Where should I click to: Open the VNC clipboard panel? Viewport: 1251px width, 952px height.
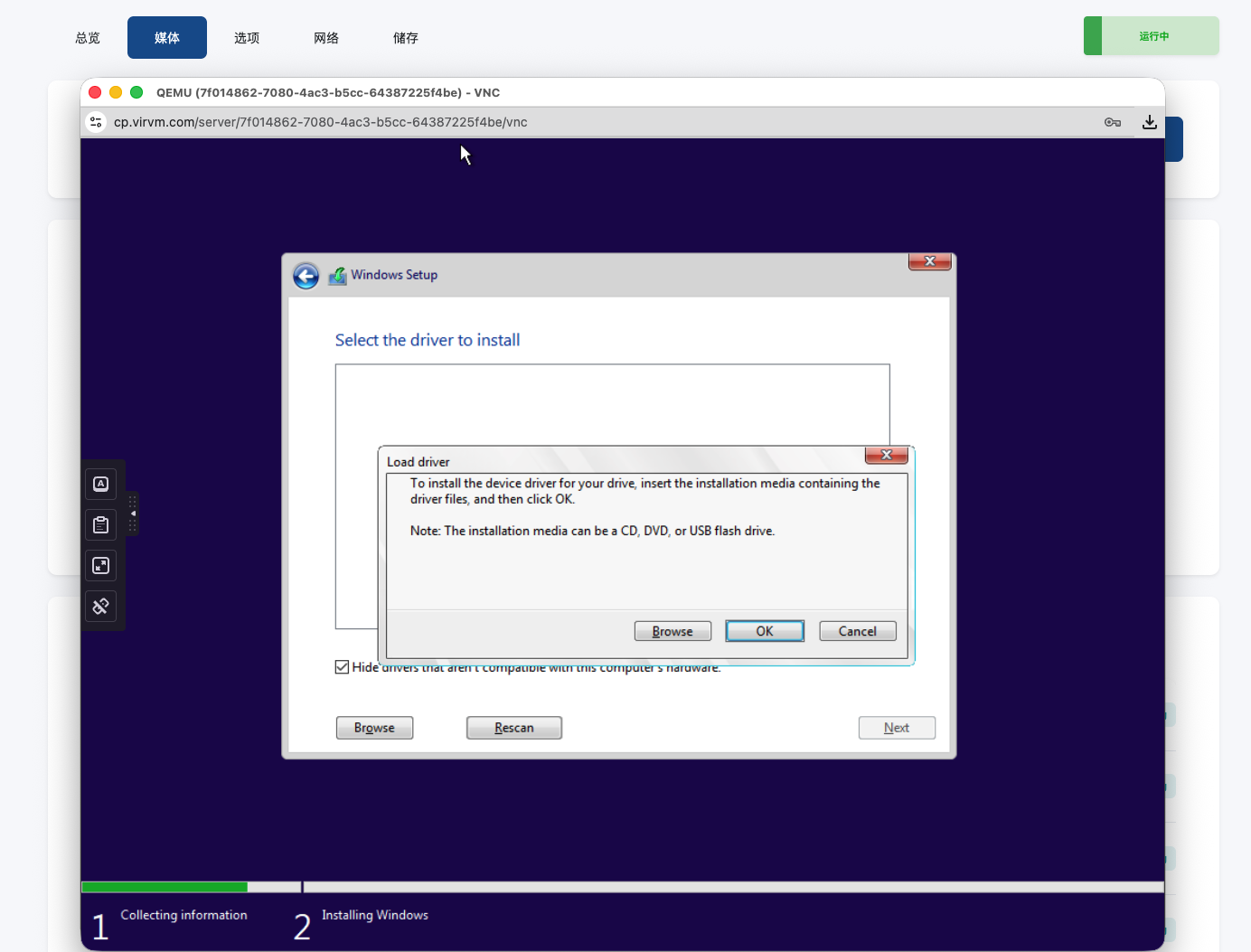[101, 525]
